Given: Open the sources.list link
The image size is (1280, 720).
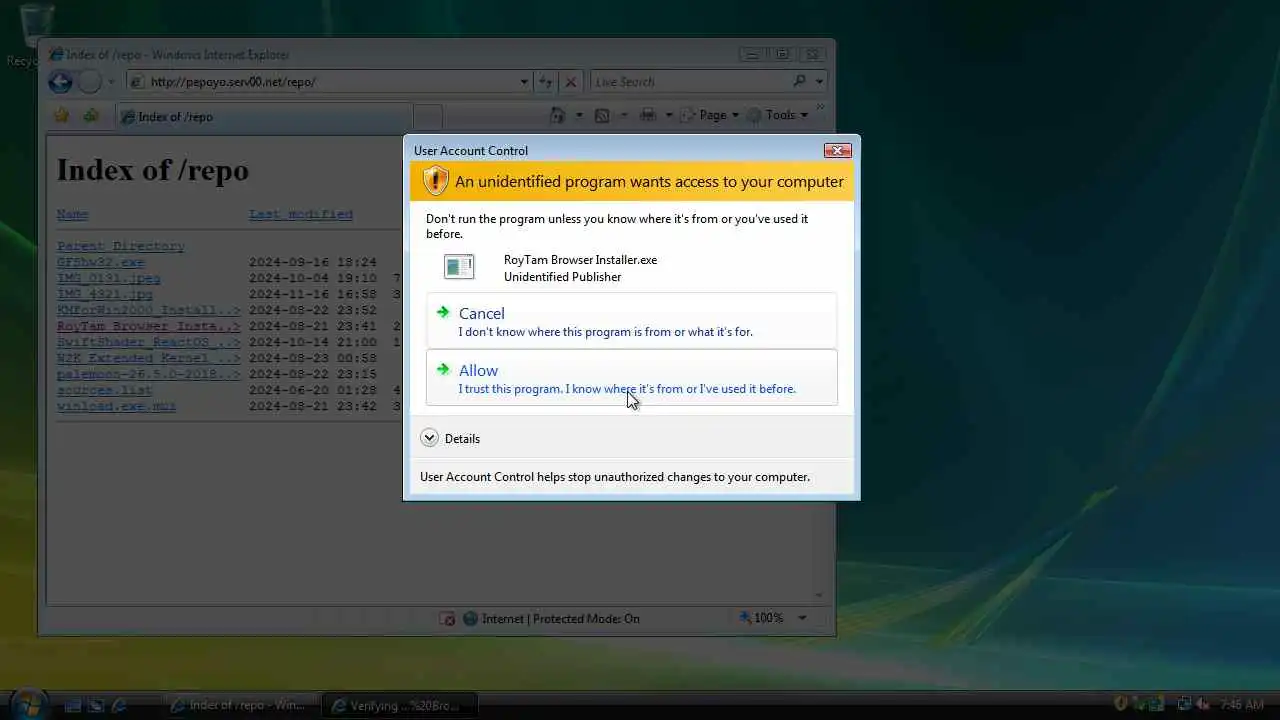Looking at the screenshot, I should (x=105, y=390).
